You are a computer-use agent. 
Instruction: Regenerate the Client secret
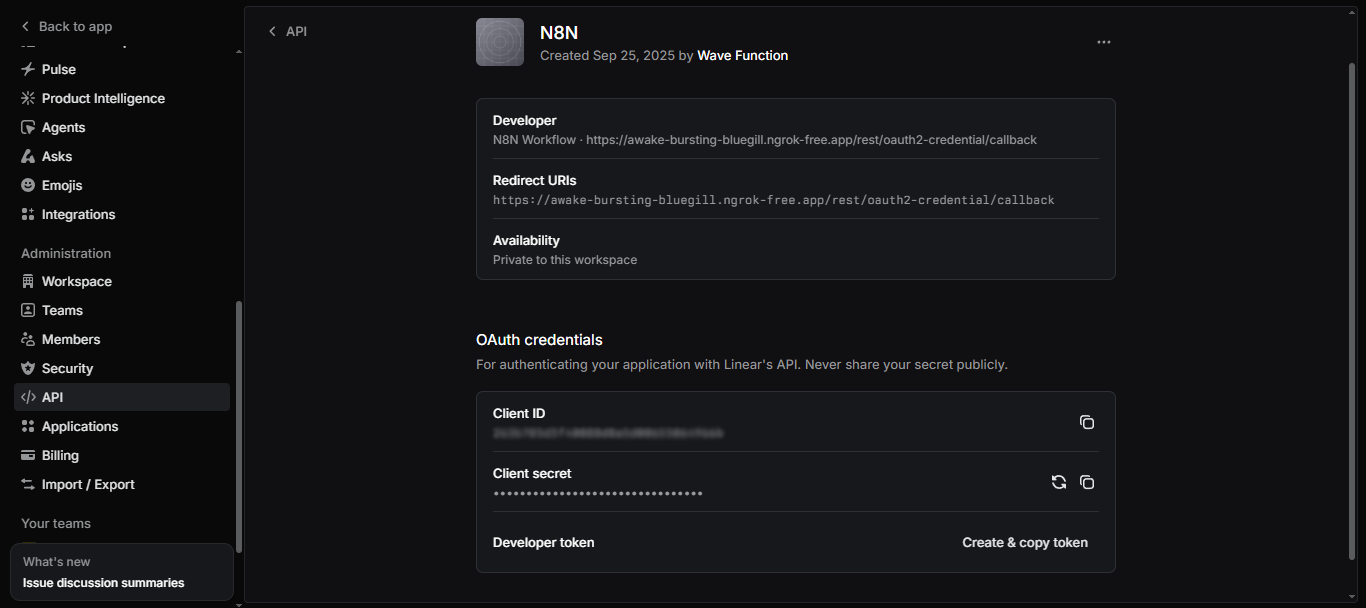[x=1058, y=482]
